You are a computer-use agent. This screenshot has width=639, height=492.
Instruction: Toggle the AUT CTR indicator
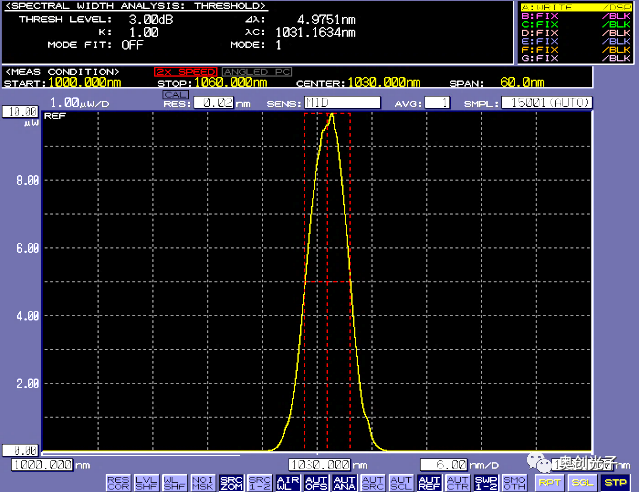click(458, 483)
